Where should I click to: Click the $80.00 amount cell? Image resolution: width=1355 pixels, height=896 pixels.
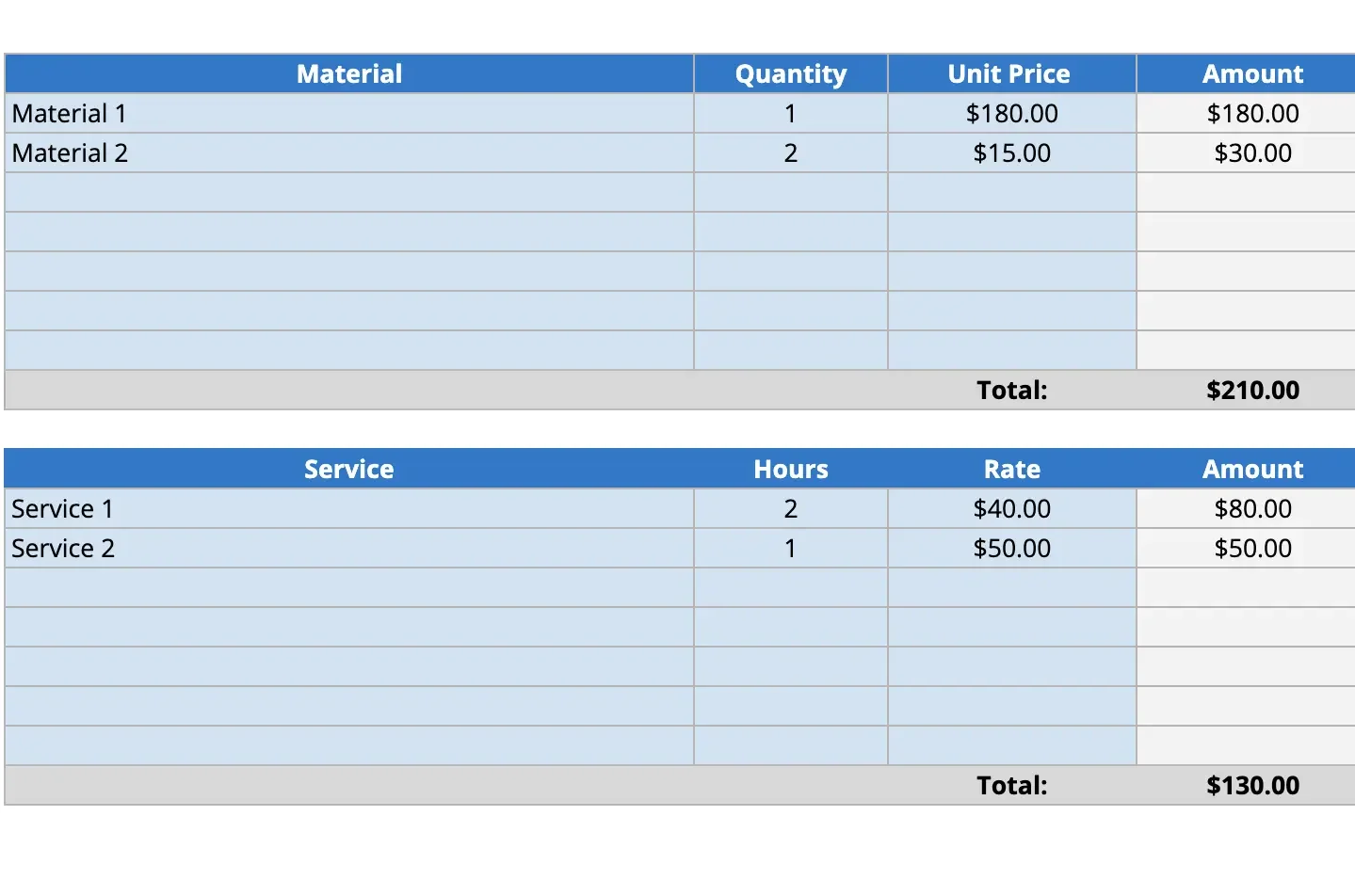(1251, 509)
